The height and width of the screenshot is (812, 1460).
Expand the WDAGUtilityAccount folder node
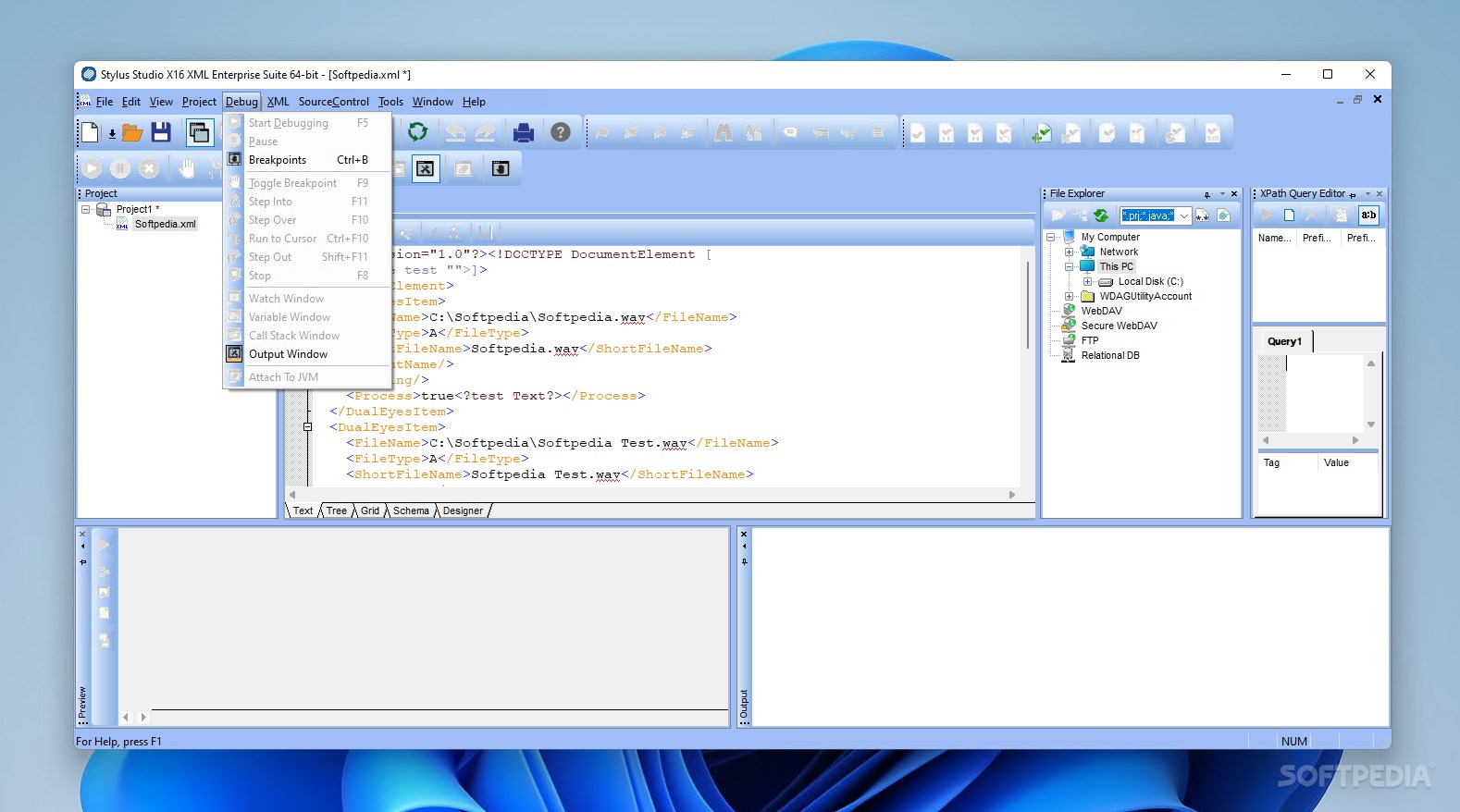click(x=1069, y=296)
